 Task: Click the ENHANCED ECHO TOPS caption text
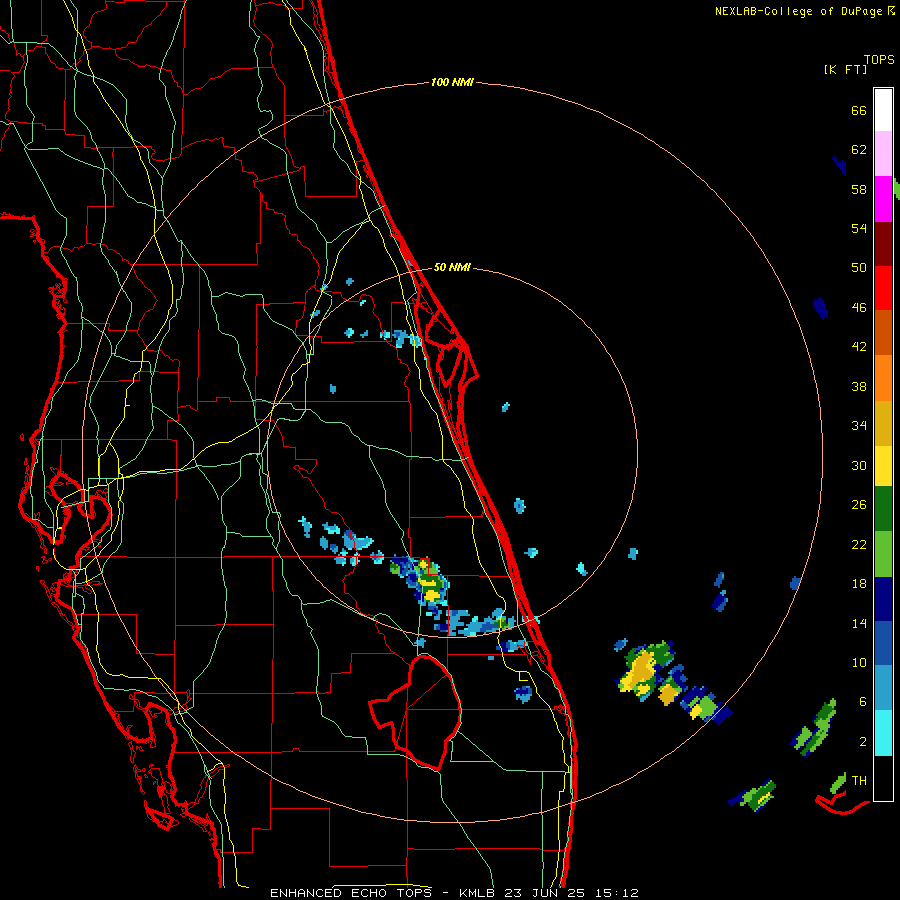point(351,893)
